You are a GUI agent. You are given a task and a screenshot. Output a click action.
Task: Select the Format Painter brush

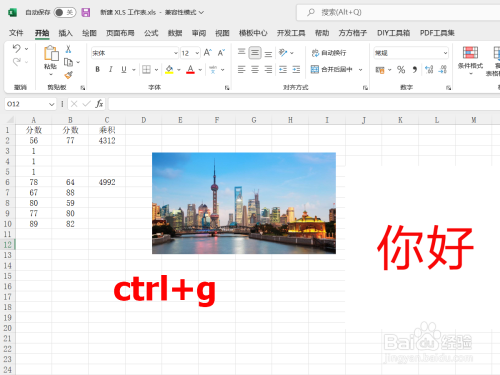point(69,75)
